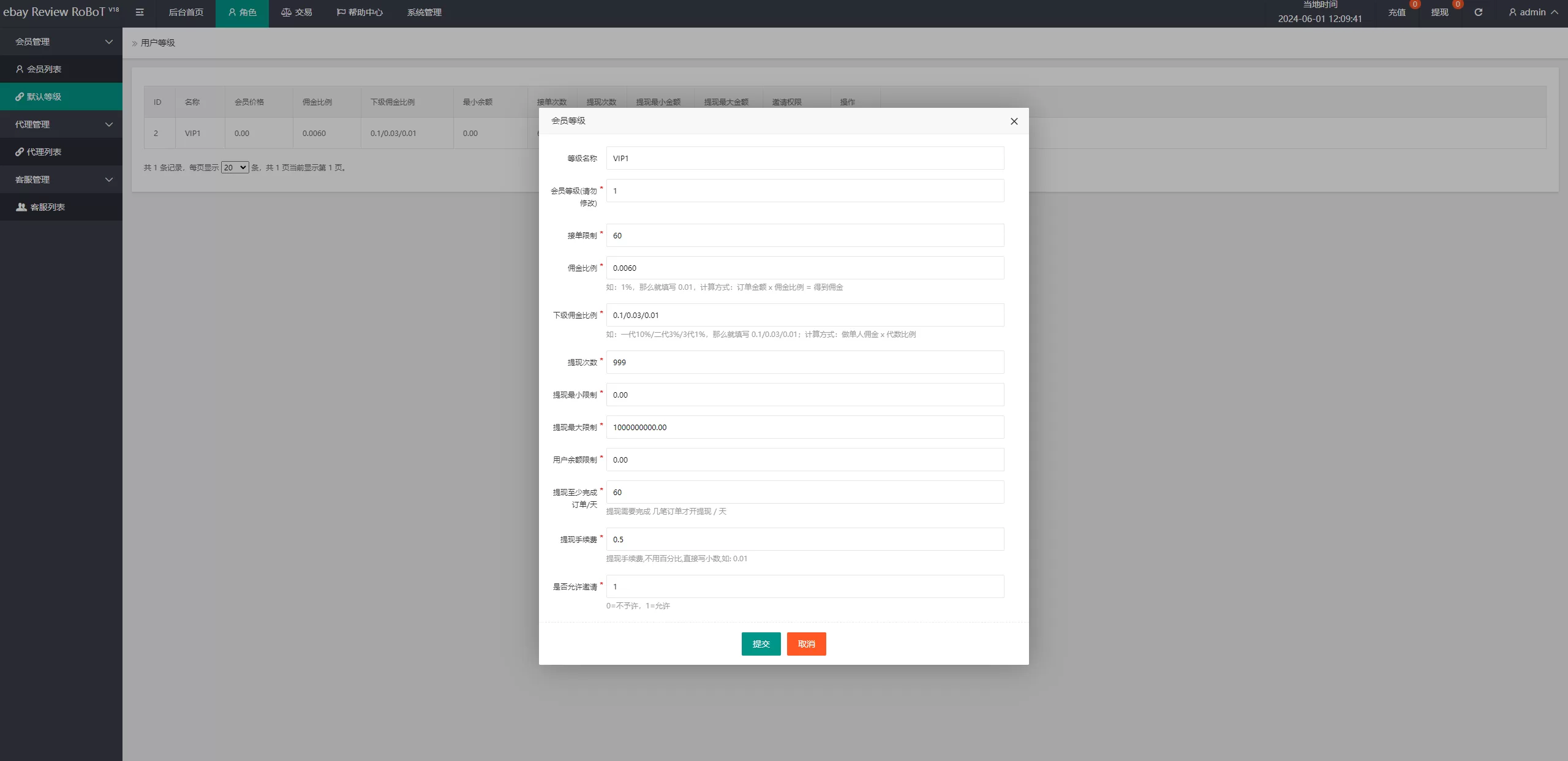Close the 会员等级 dialog with X
Screen dimensions: 1568x761
(x=1014, y=121)
